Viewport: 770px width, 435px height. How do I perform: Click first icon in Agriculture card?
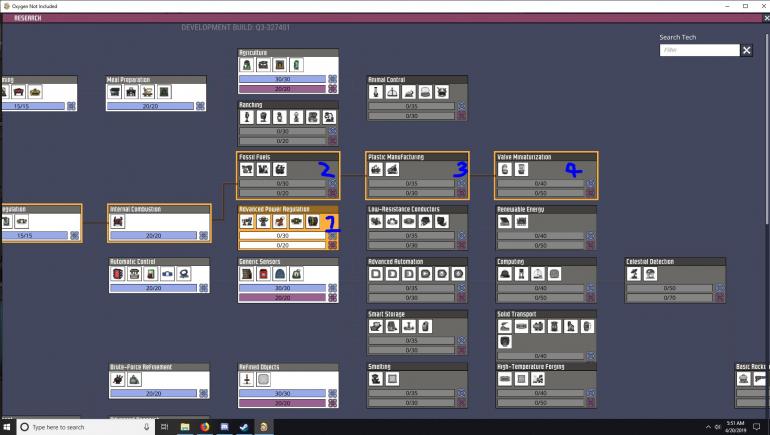pyautogui.click(x=247, y=65)
